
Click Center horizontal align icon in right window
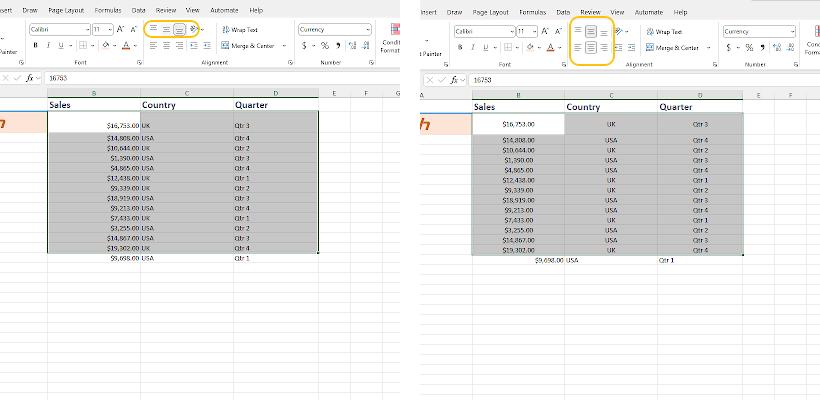pos(591,46)
